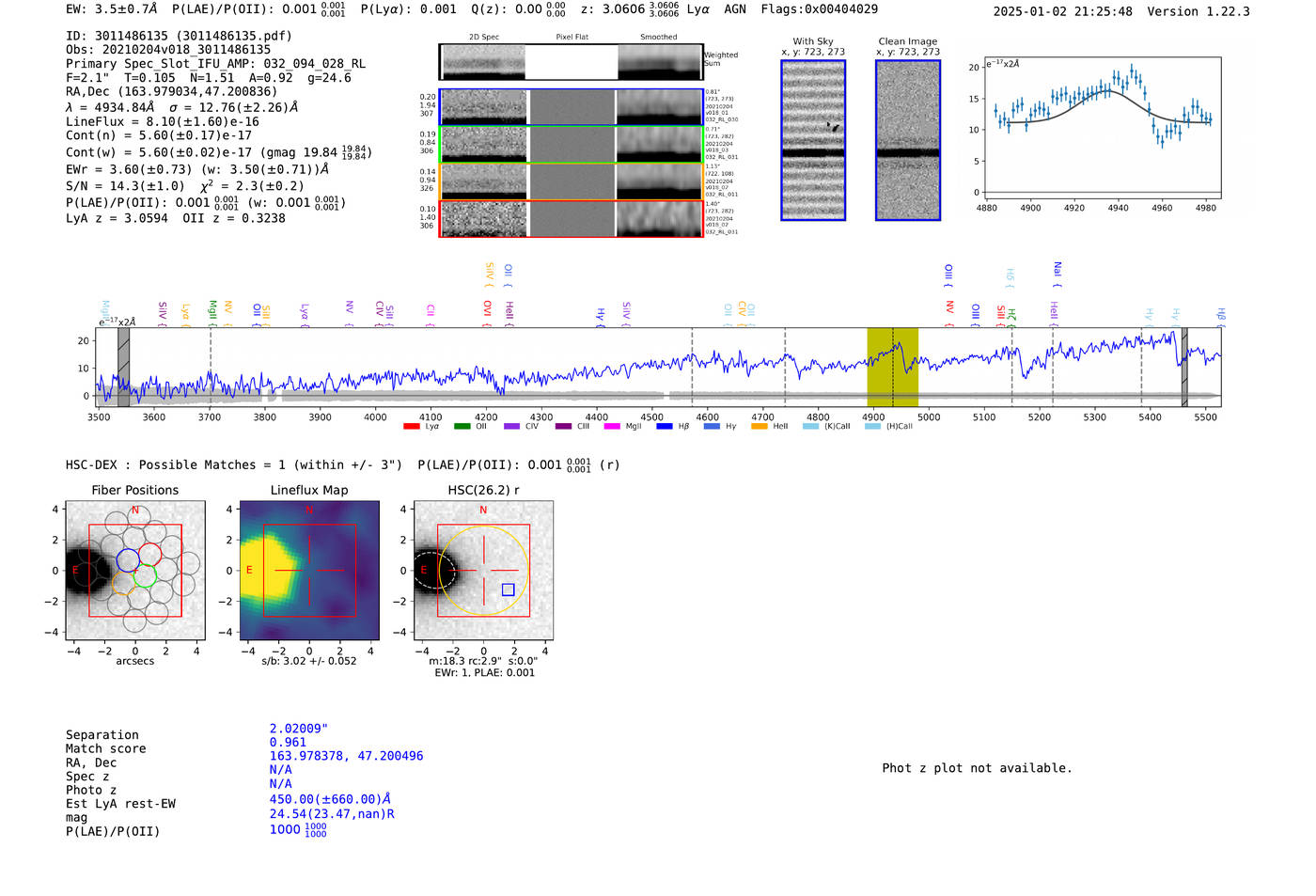This screenshot has width=1316, height=896.
Task: Click the EW: 3.5±0.7Å header value
Action: (x=112, y=9)
